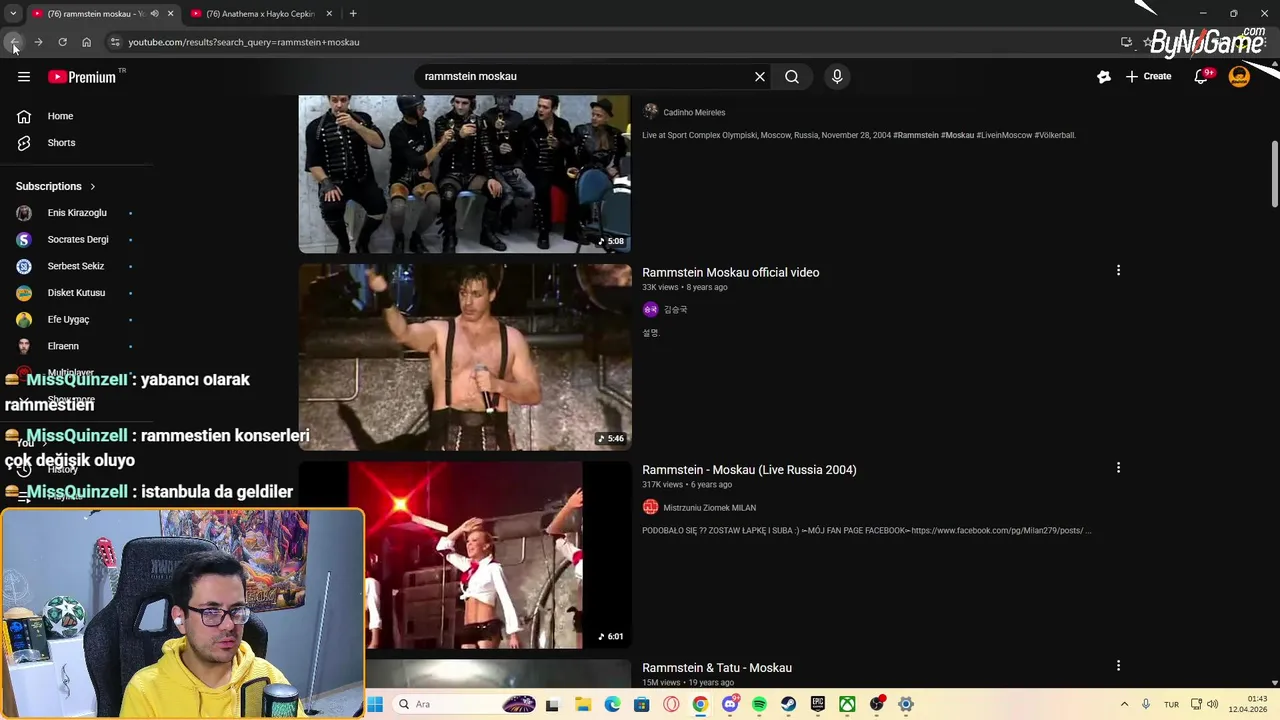1280x720 pixels.
Task: Open Discord from the taskbar
Action: coord(730,704)
